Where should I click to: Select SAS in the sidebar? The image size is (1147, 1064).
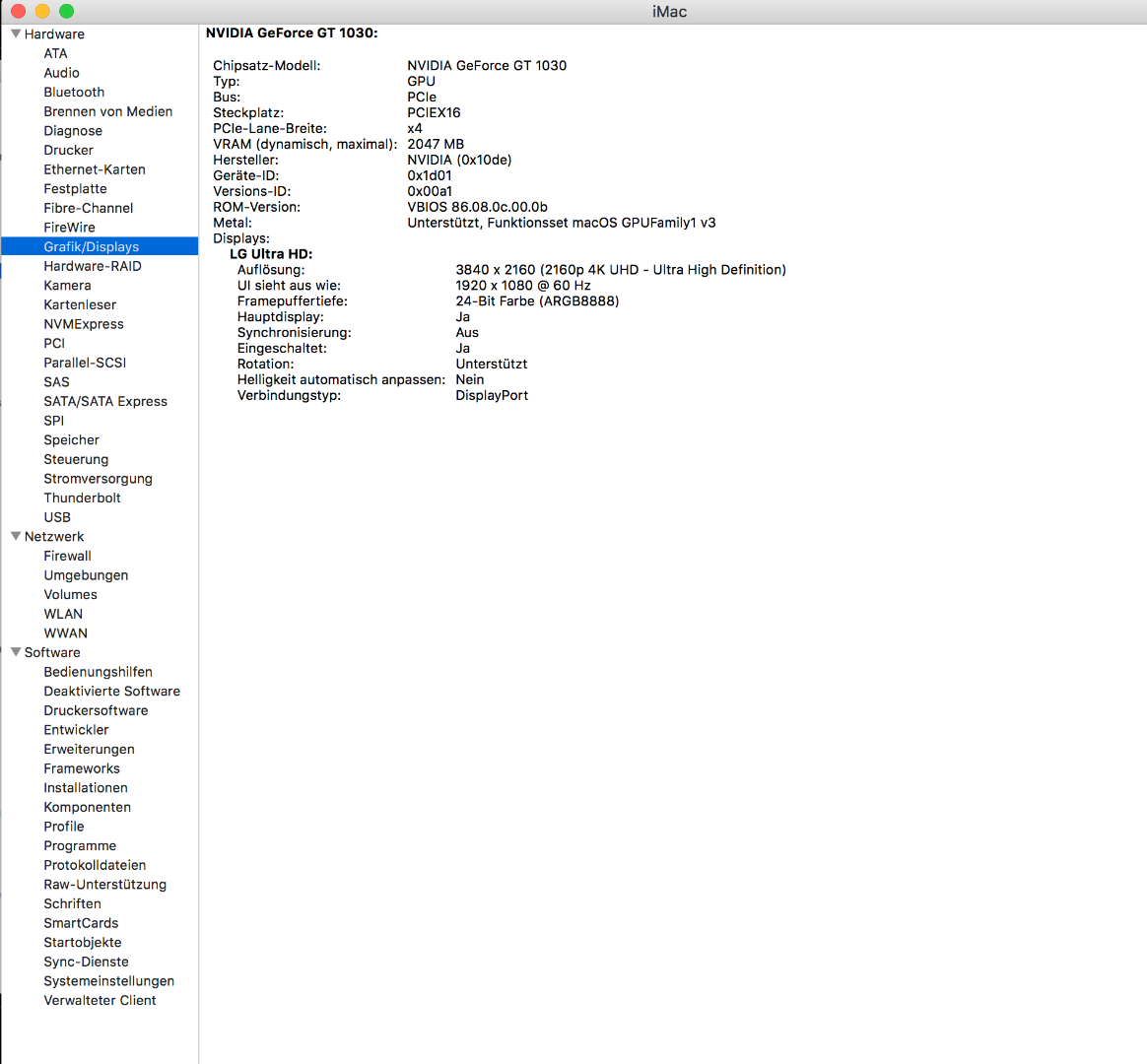click(56, 381)
